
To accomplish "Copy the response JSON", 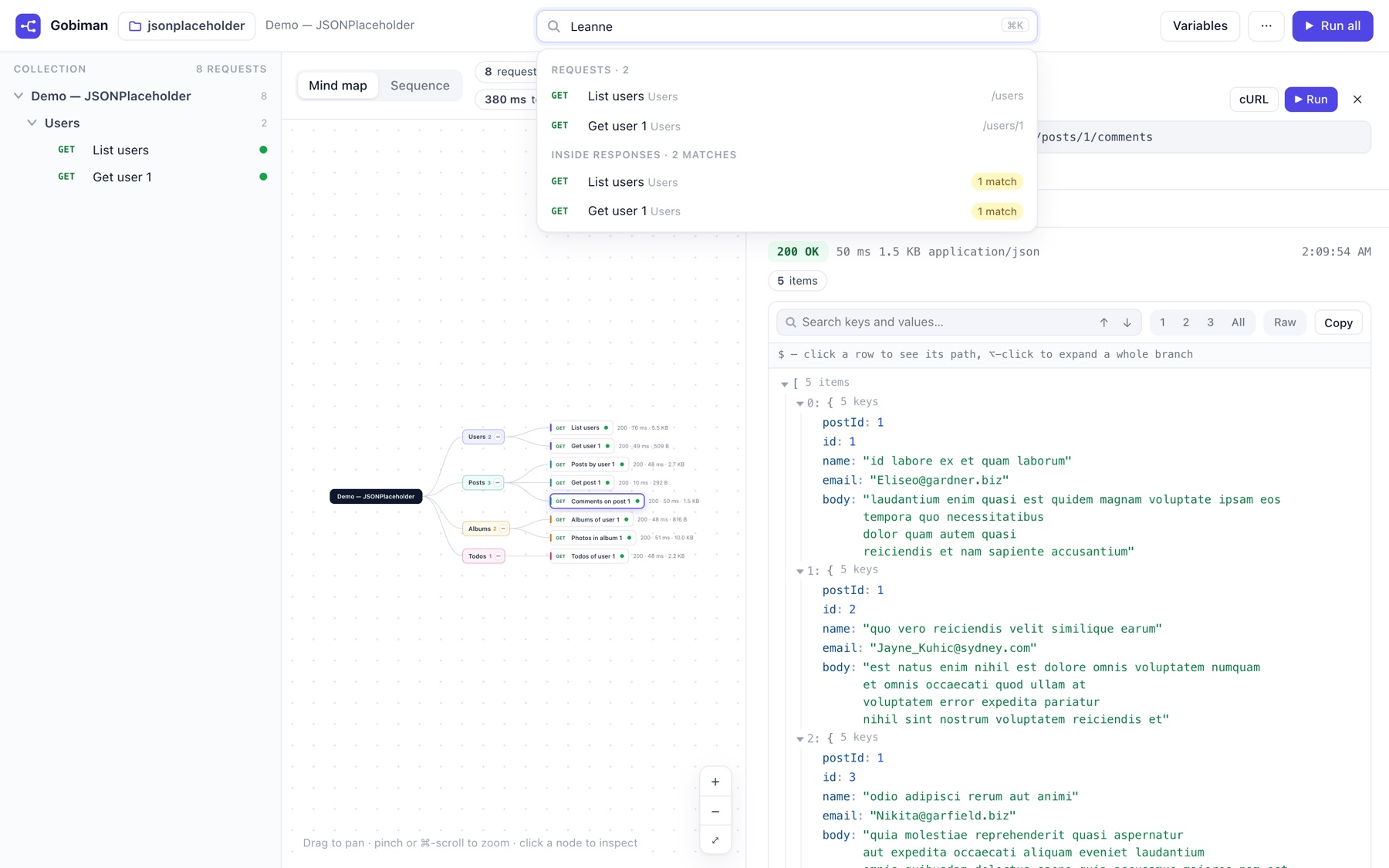I will tap(1338, 323).
